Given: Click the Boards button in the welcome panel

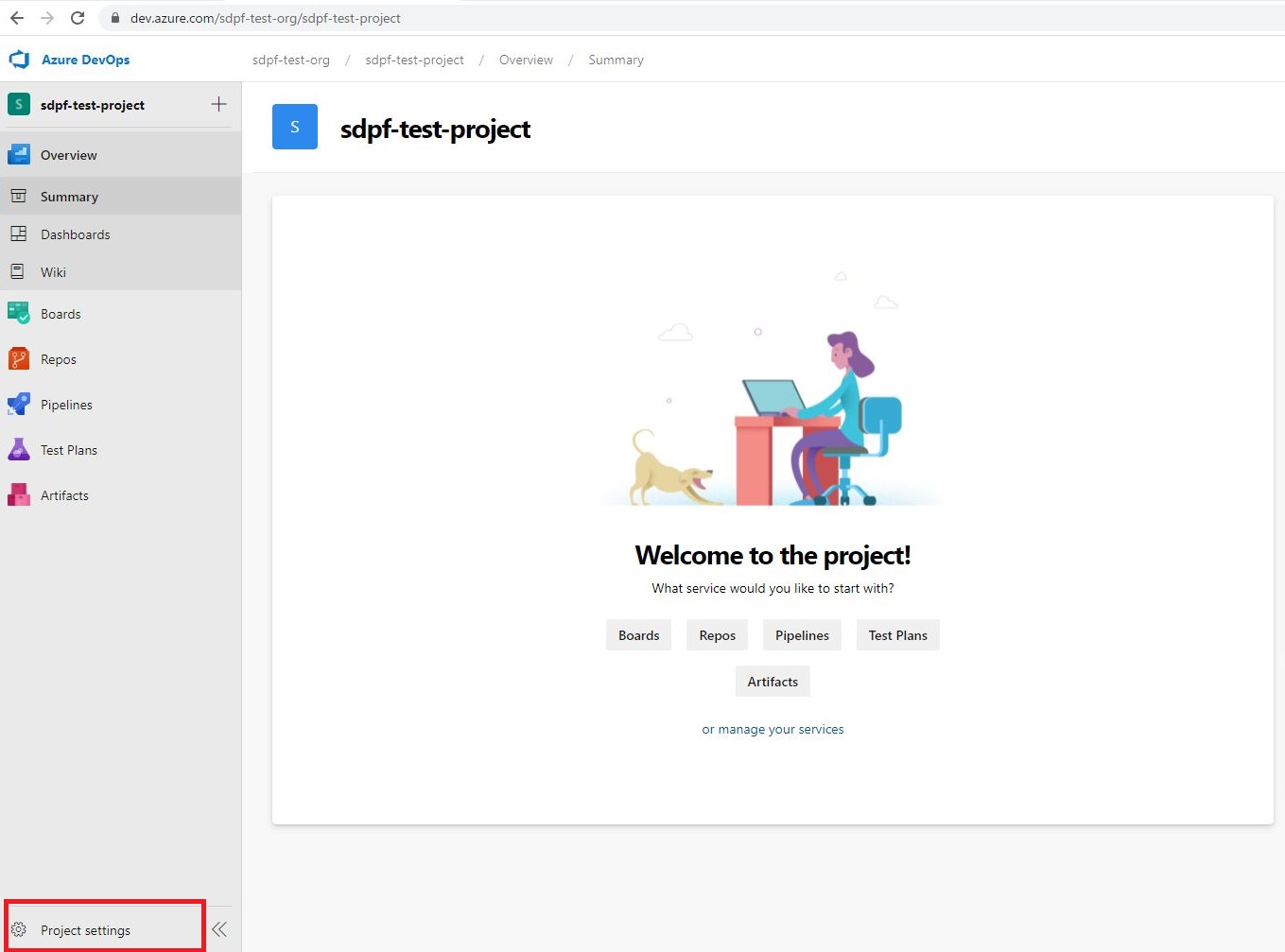Looking at the screenshot, I should pyautogui.click(x=639, y=635).
